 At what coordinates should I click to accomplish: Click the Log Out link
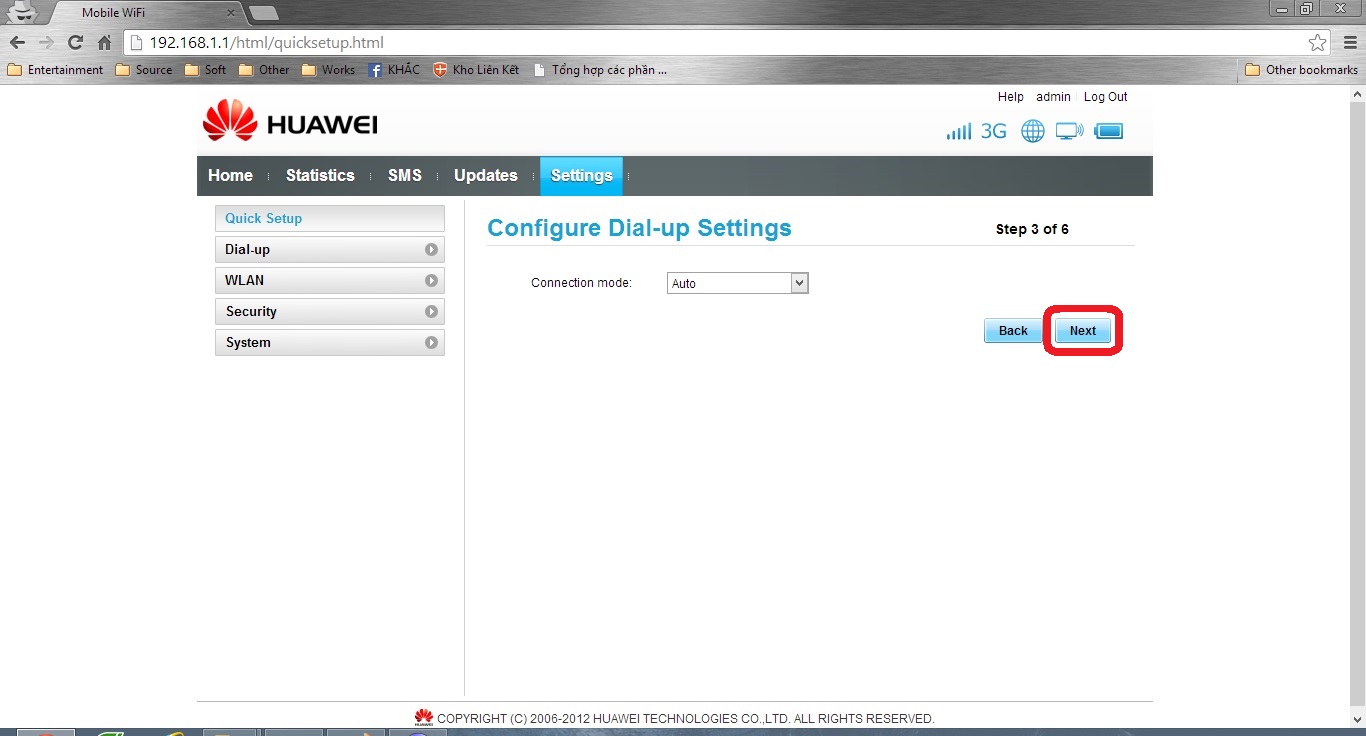(1106, 97)
